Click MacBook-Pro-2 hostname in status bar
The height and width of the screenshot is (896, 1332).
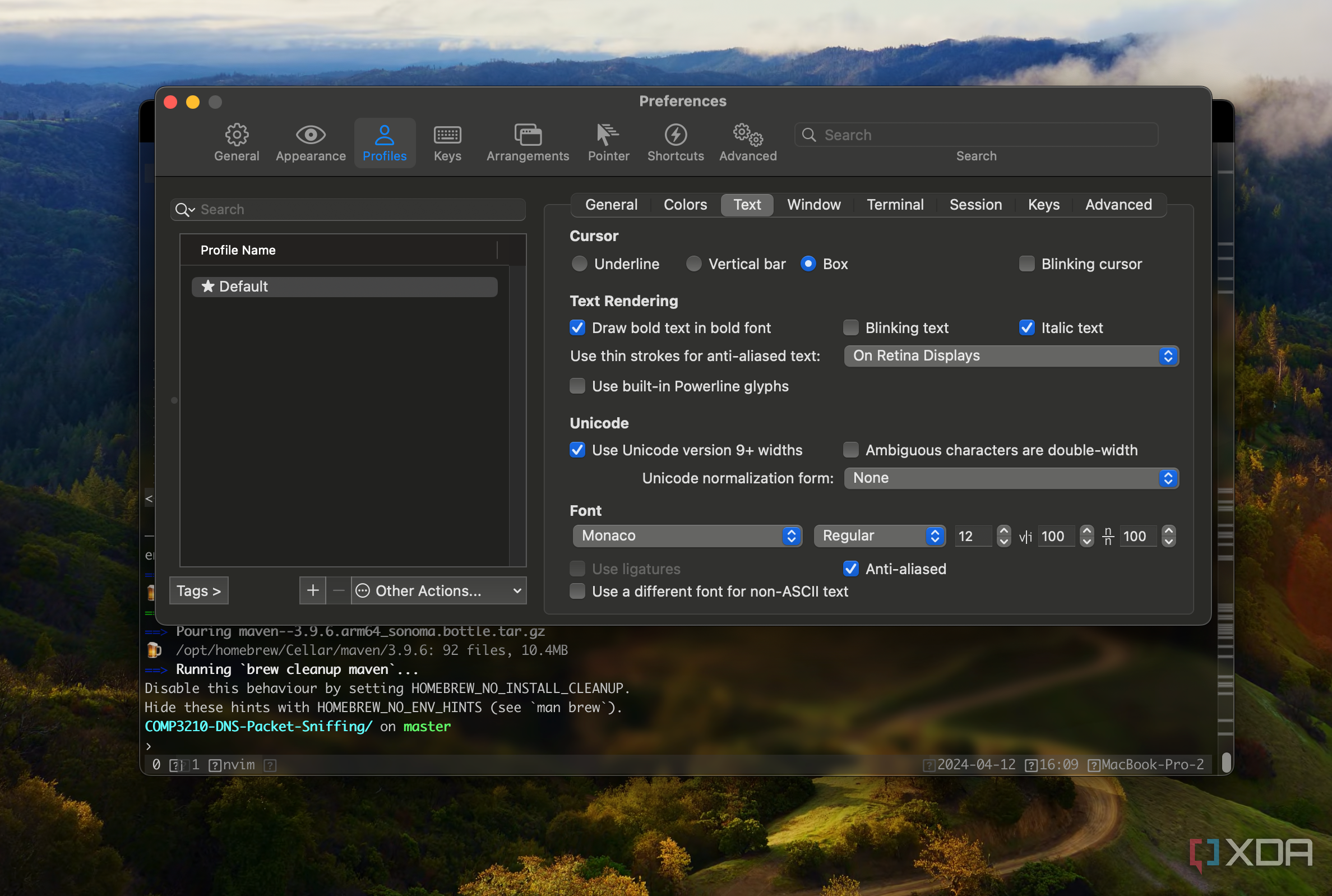(x=1152, y=765)
